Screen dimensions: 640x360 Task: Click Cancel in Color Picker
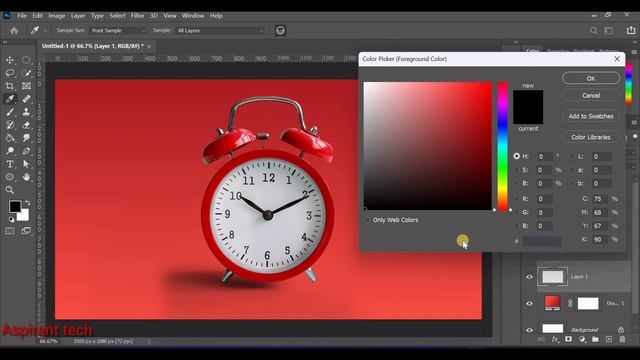point(591,96)
